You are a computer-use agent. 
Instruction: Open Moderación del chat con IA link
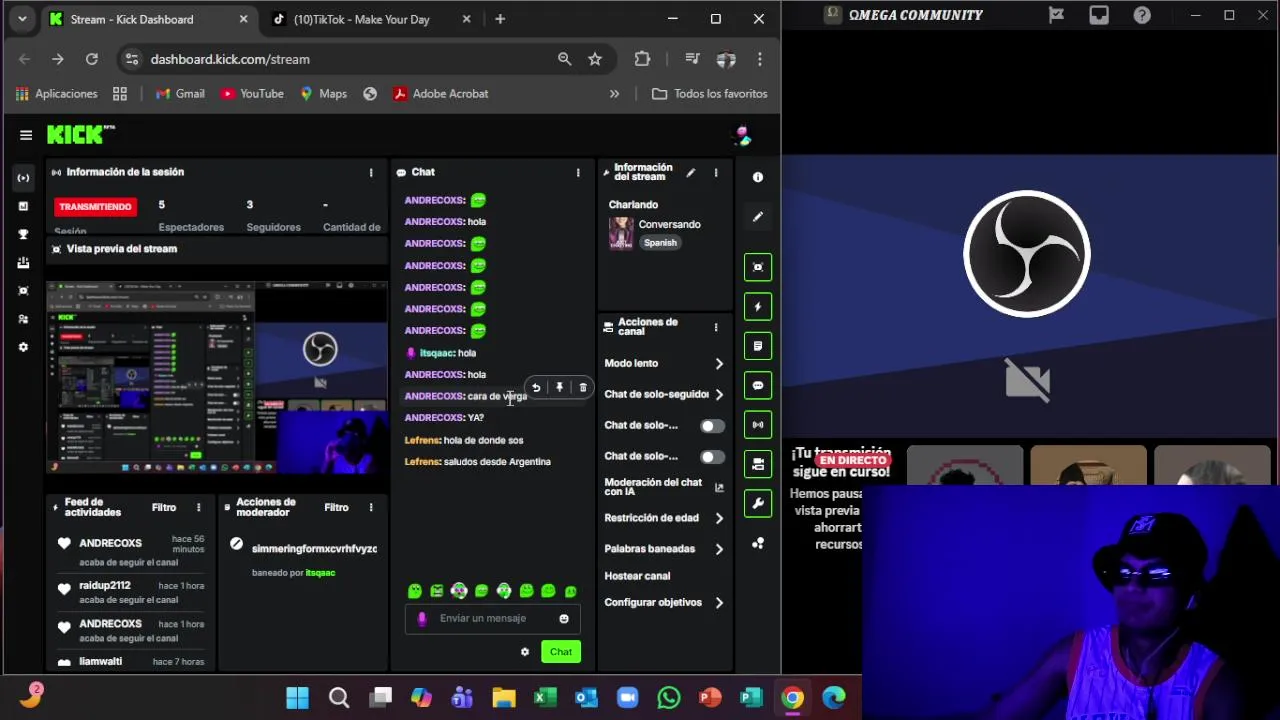coord(664,487)
